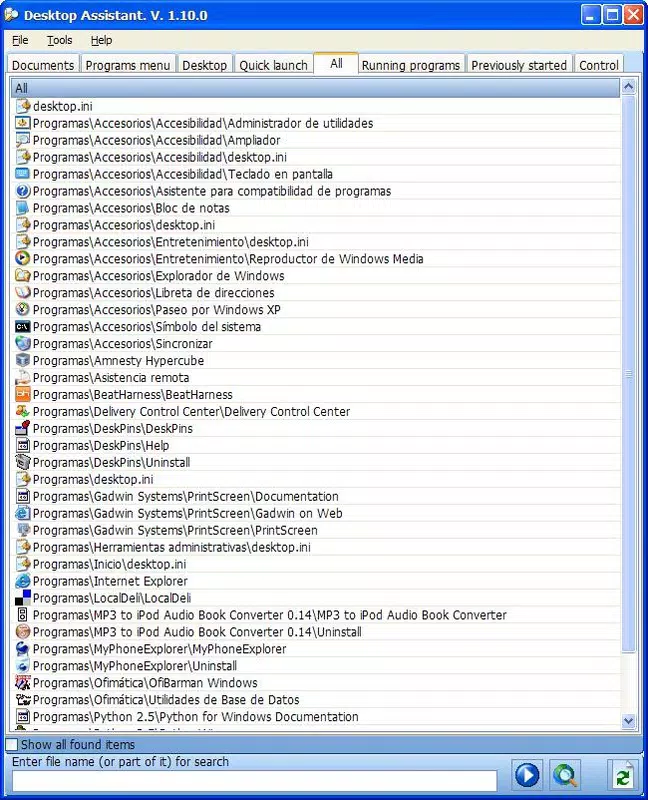Viewport: 648px width, 800px height.
Task: Select the top-level desktop.ini entry
Action: [317, 106]
